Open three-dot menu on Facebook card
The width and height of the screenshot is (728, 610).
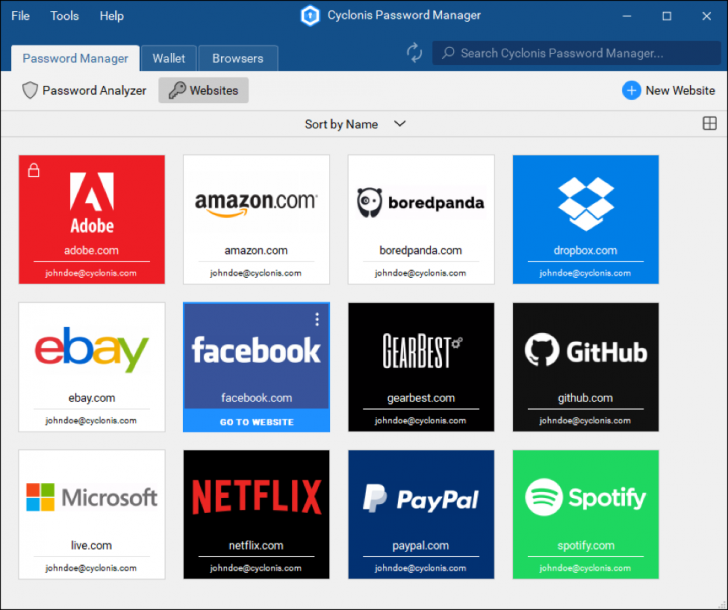[317, 319]
